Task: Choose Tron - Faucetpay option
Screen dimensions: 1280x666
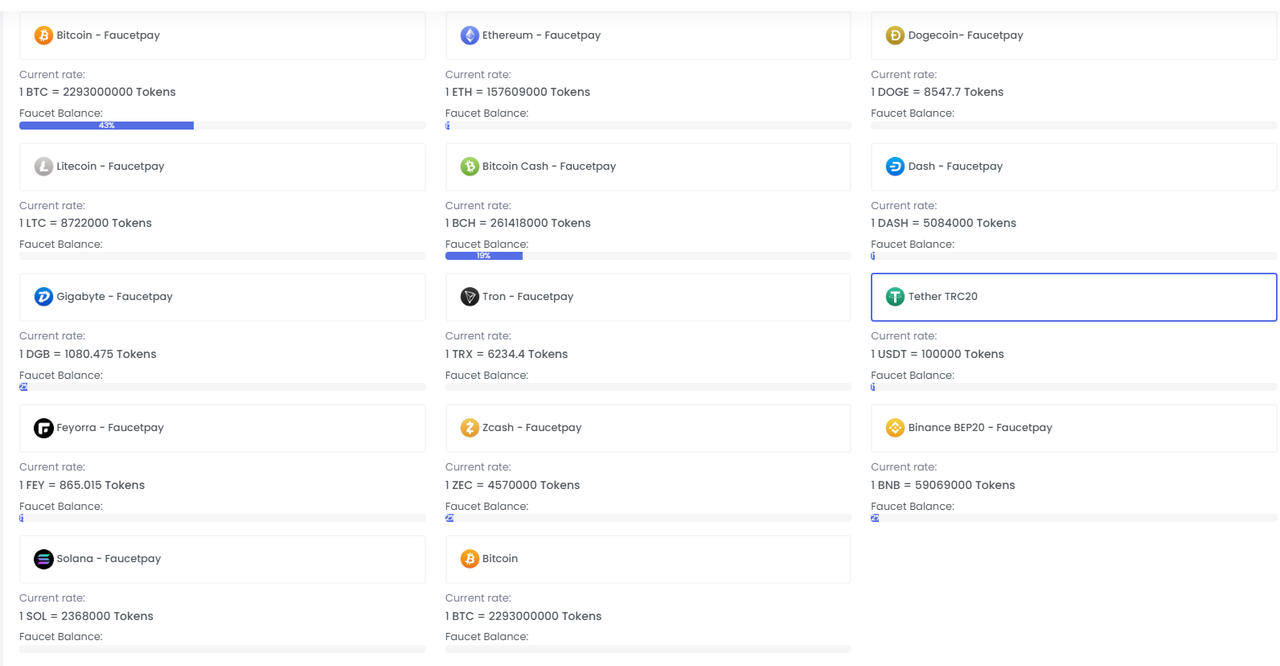Action: [x=648, y=297]
